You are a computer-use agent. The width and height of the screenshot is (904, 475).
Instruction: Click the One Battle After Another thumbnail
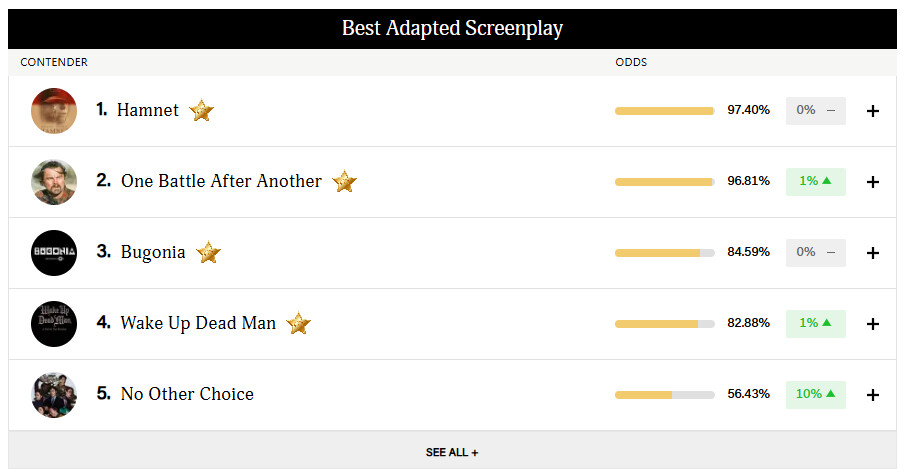point(54,182)
